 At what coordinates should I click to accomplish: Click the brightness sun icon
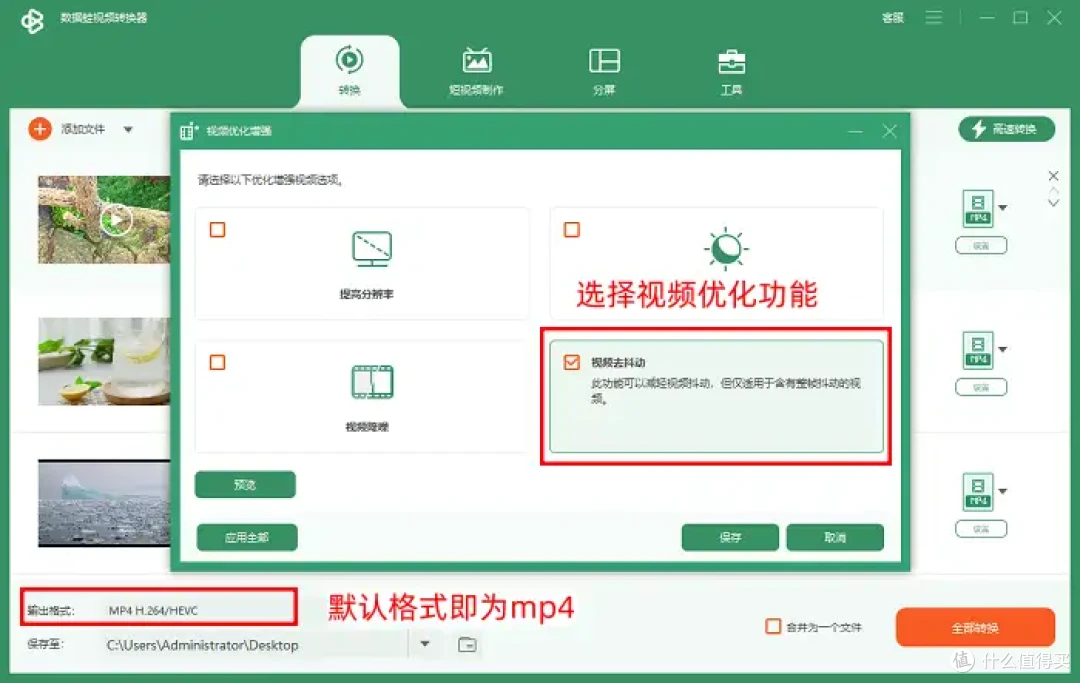pyautogui.click(x=726, y=247)
